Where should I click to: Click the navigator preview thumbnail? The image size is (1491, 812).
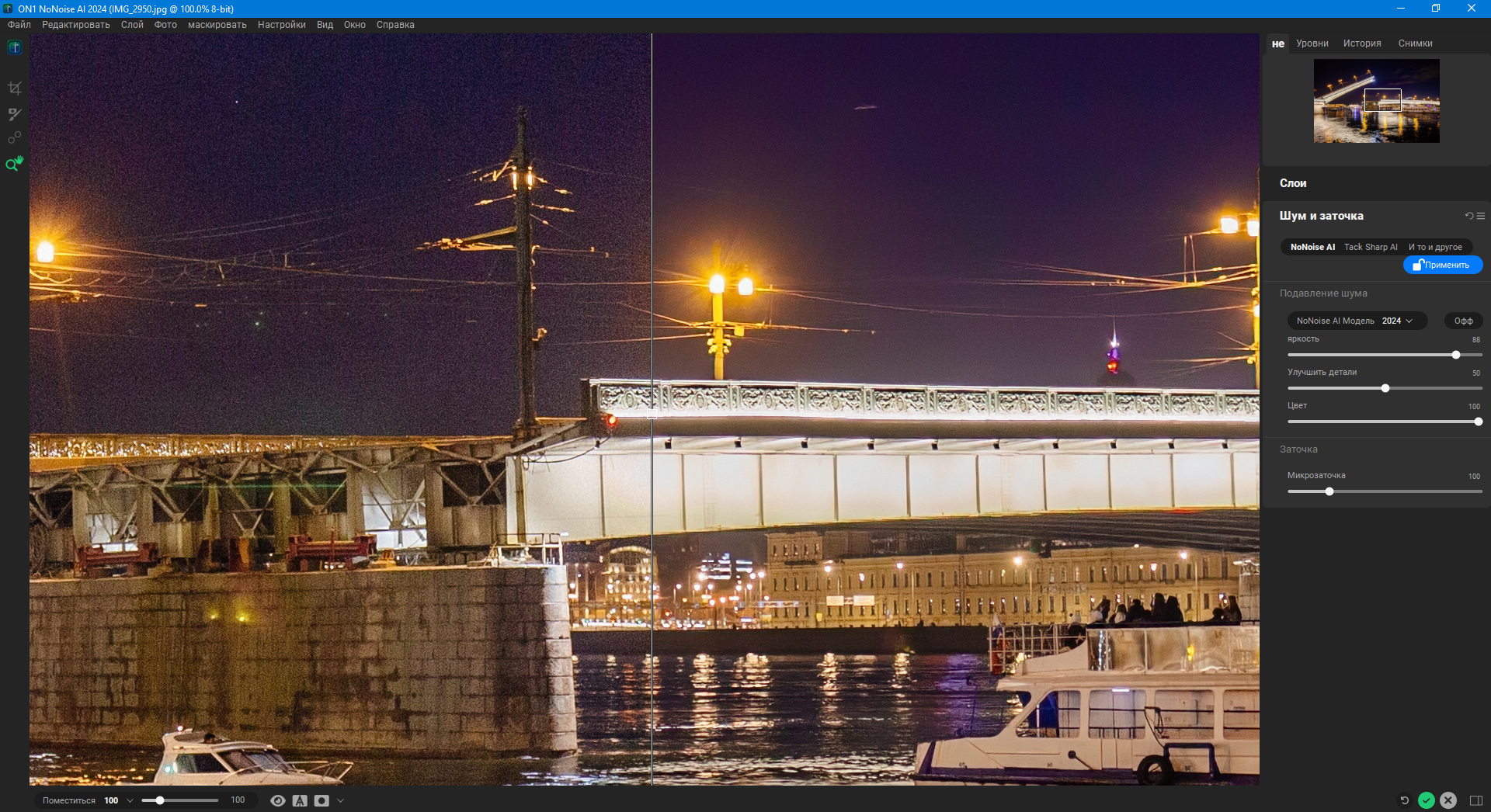tap(1376, 101)
